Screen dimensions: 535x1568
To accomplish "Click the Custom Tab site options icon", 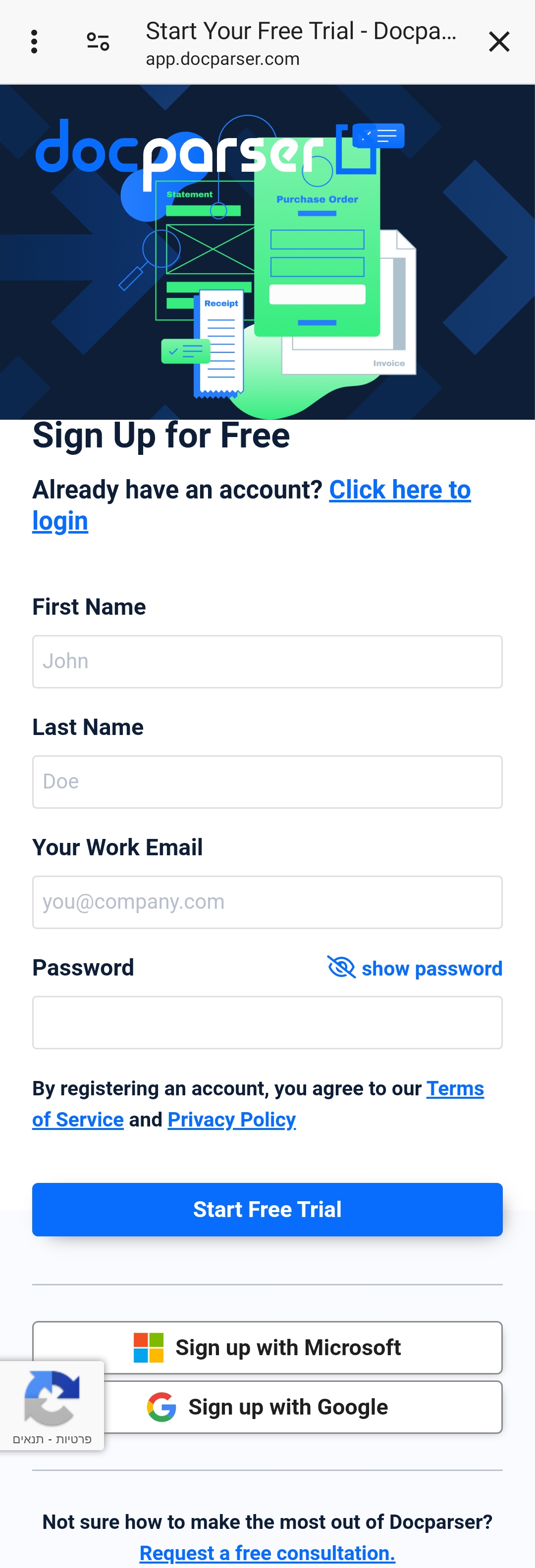I will coord(97,42).
